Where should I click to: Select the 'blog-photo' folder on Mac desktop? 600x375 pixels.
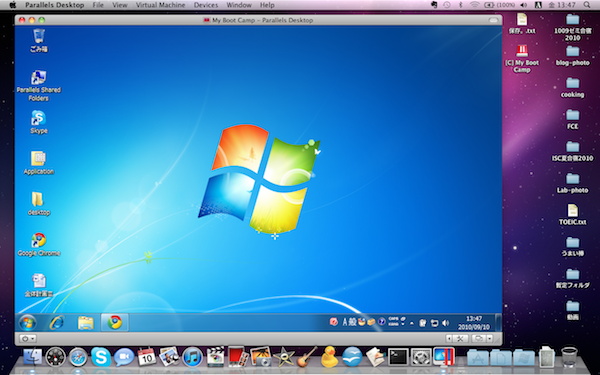572,55
